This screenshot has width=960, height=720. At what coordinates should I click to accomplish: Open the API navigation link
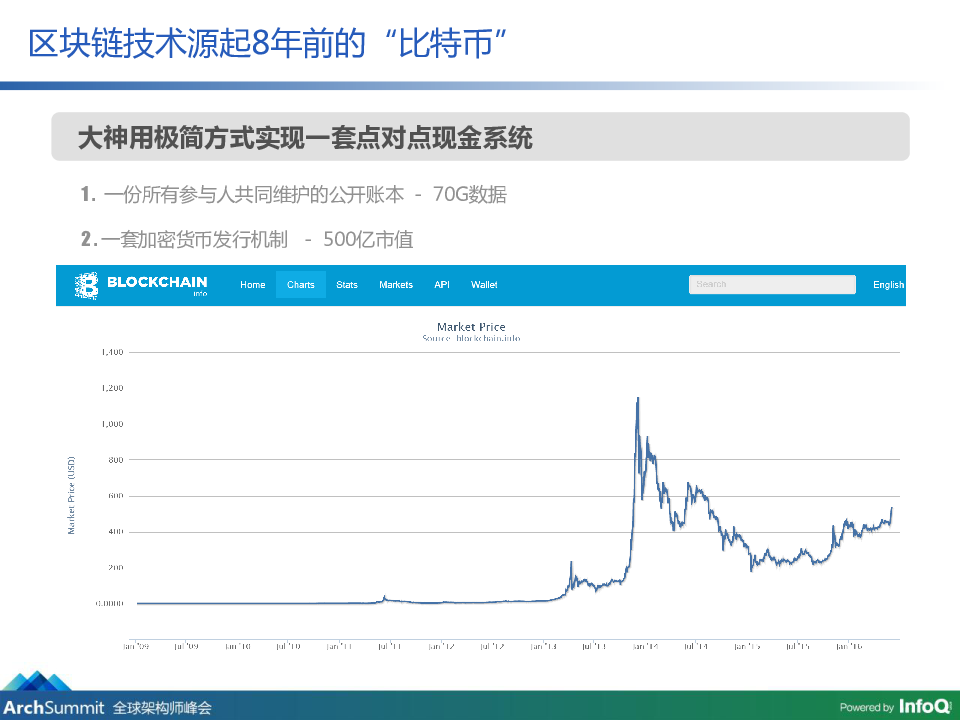click(442, 285)
